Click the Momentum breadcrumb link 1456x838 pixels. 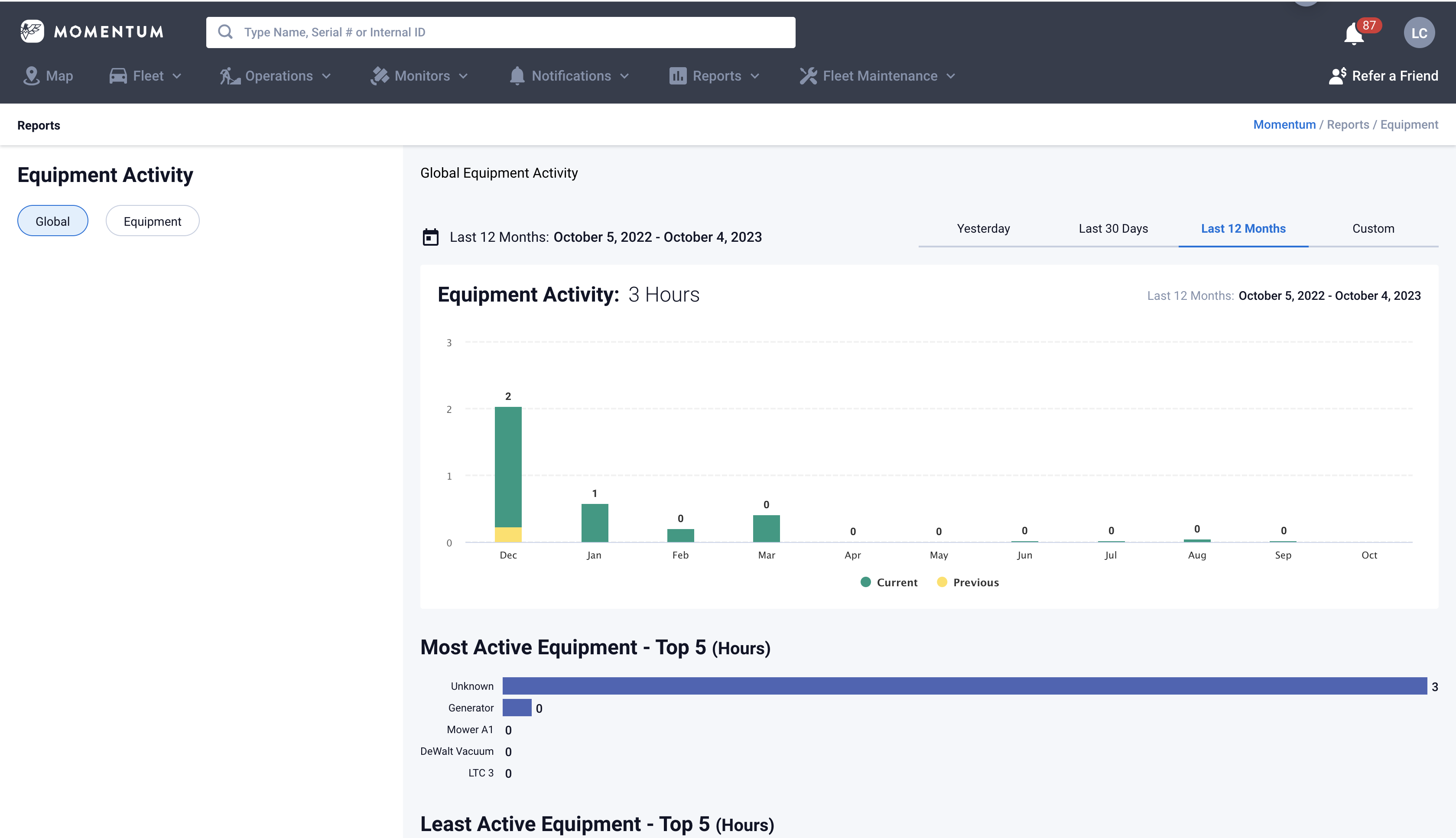coord(1284,124)
